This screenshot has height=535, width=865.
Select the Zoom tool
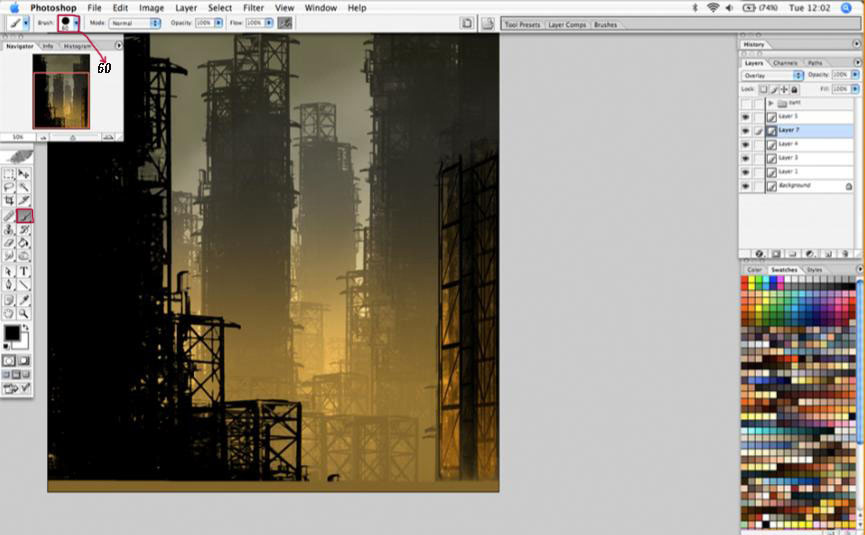(x=24, y=313)
